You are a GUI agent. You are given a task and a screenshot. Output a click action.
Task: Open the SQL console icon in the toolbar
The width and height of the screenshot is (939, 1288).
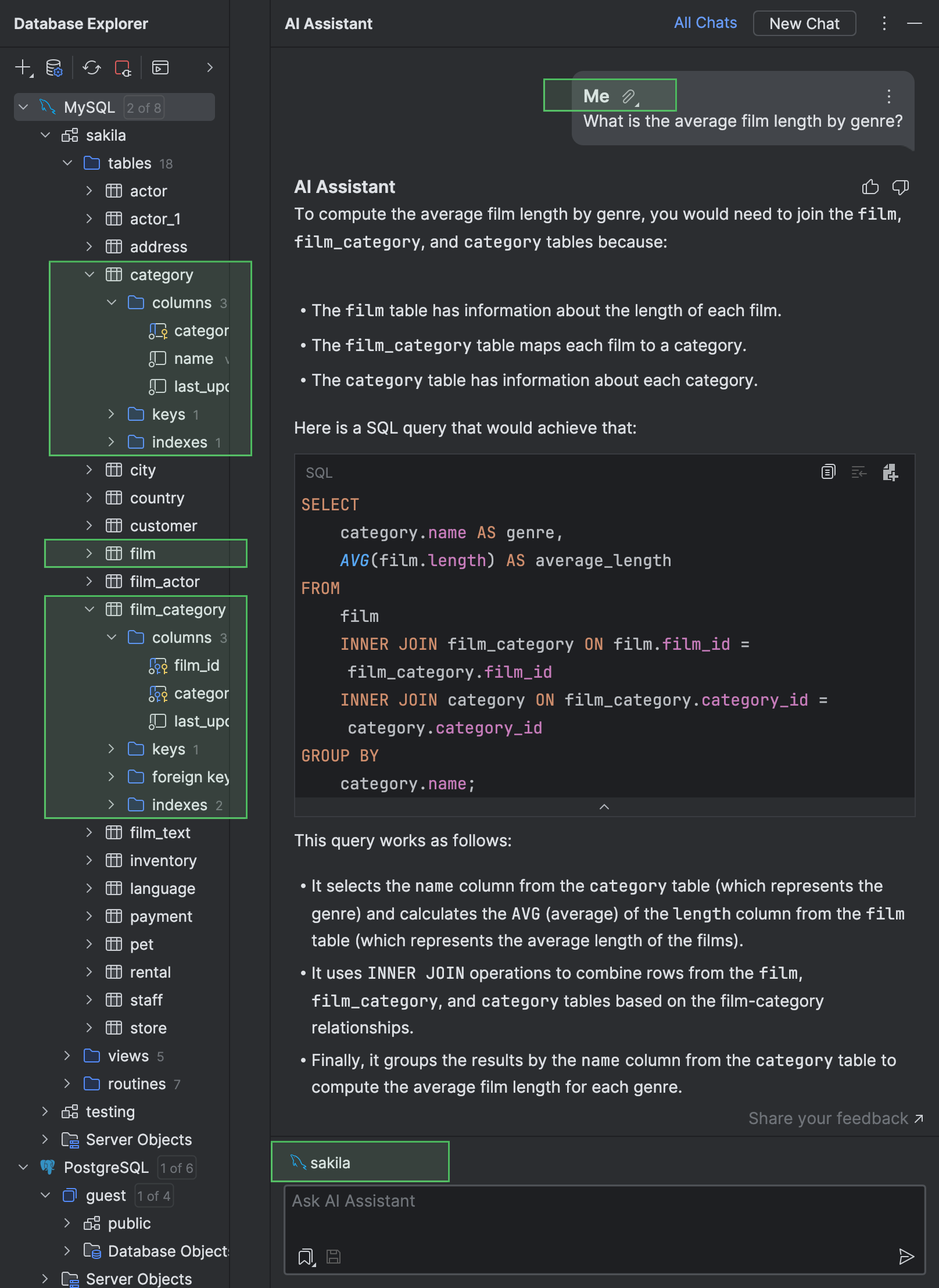[160, 67]
